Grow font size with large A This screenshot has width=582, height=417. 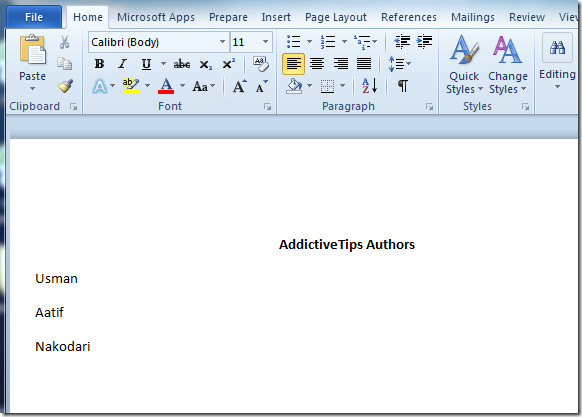click(239, 87)
